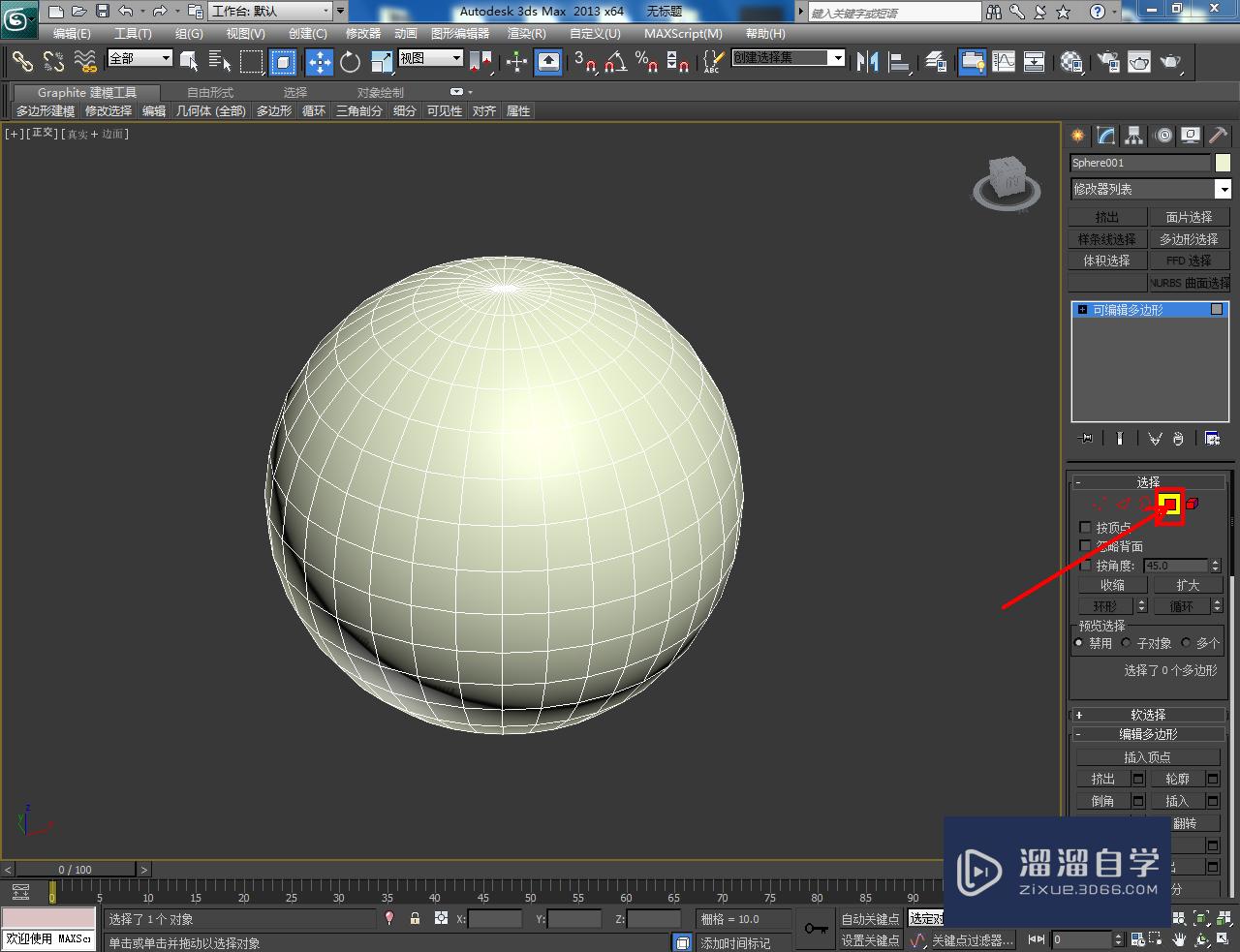1240x952 pixels.
Task: Click the teapot Render Production icon
Action: 1171,62
